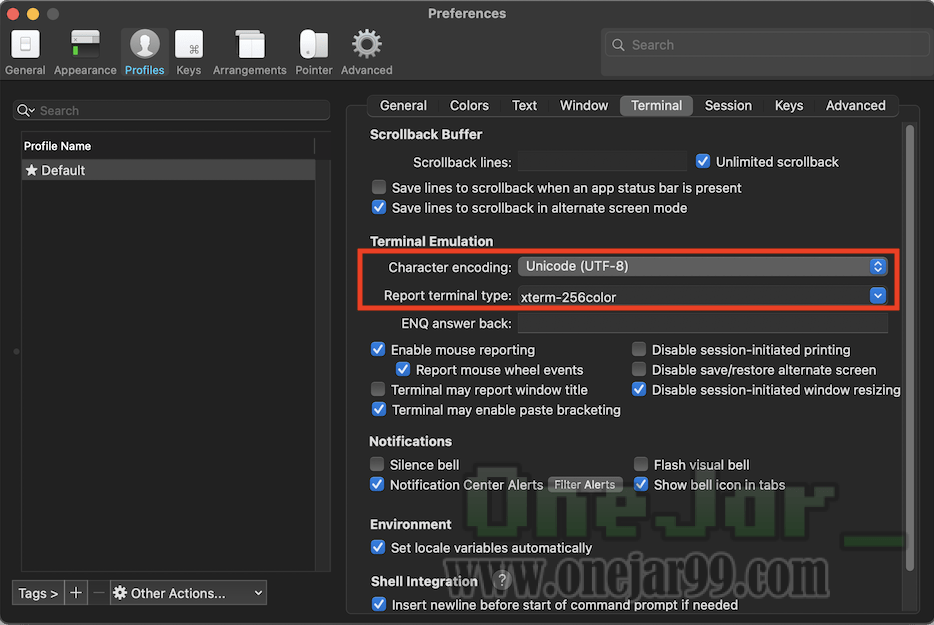The width and height of the screenshot is (934, 625).
Task: Switch to profile Keys tab
Action: click(789, 105)
